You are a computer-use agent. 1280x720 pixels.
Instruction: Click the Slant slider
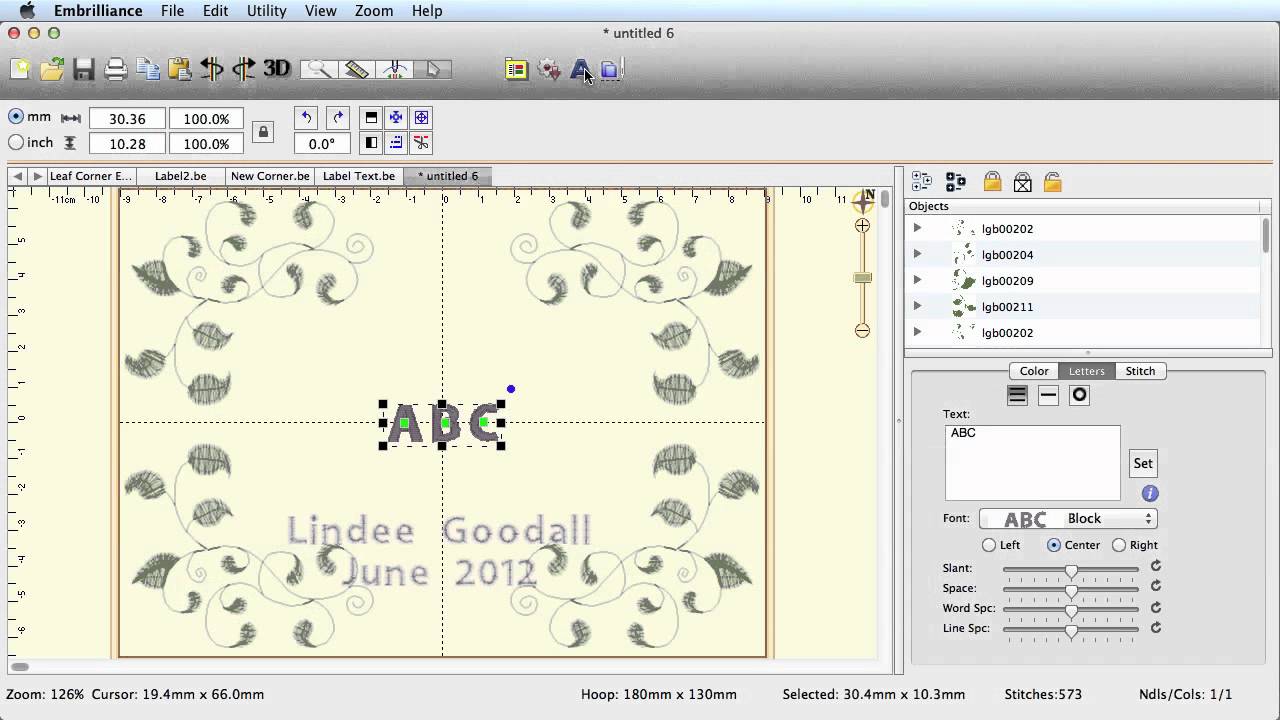(x=1071, y=570)
